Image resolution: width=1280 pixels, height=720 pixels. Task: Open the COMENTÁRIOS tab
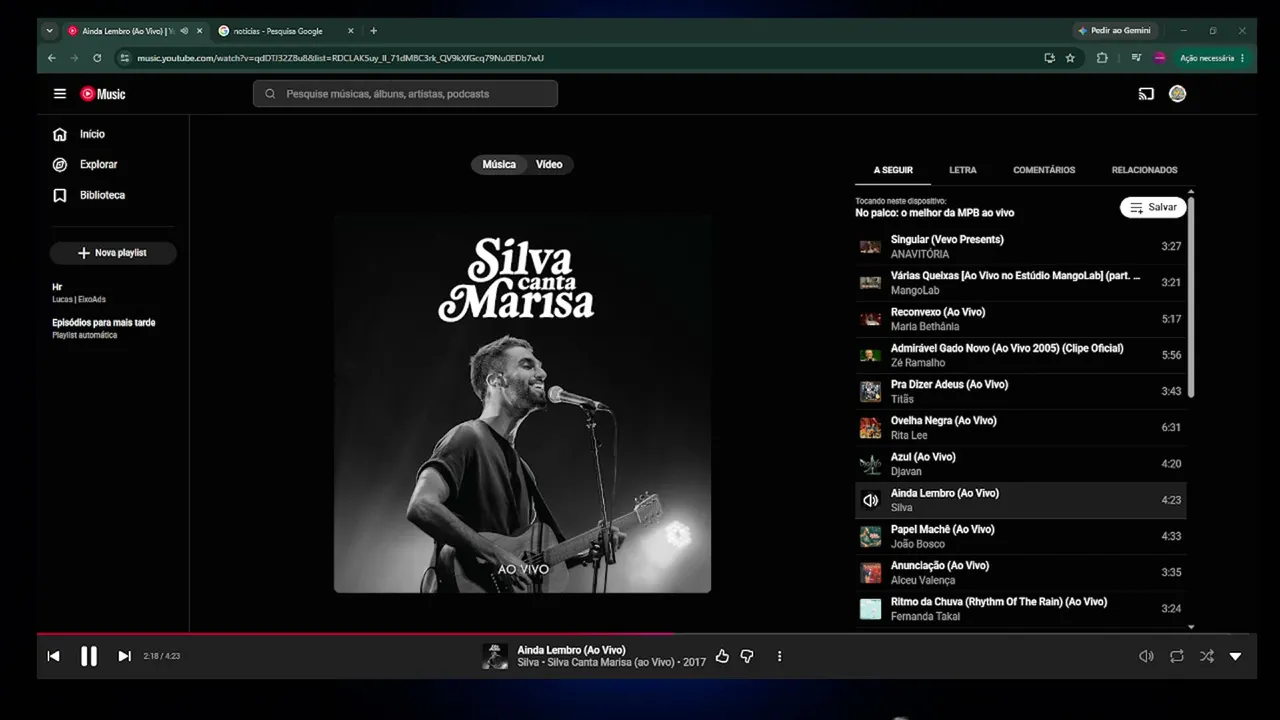click(x=1044, y=170)
